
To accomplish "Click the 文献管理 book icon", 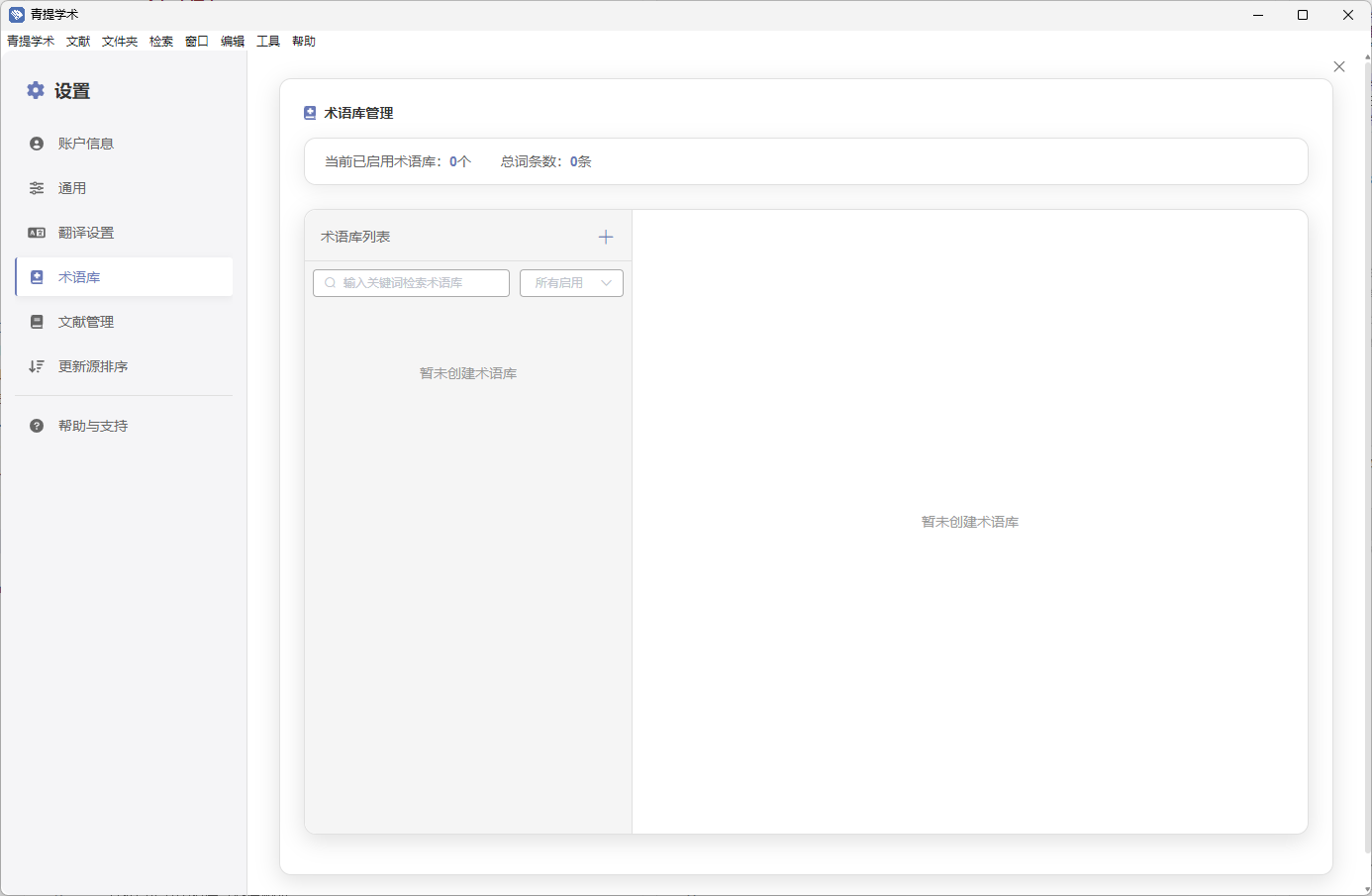I will [x=37, y=322].
